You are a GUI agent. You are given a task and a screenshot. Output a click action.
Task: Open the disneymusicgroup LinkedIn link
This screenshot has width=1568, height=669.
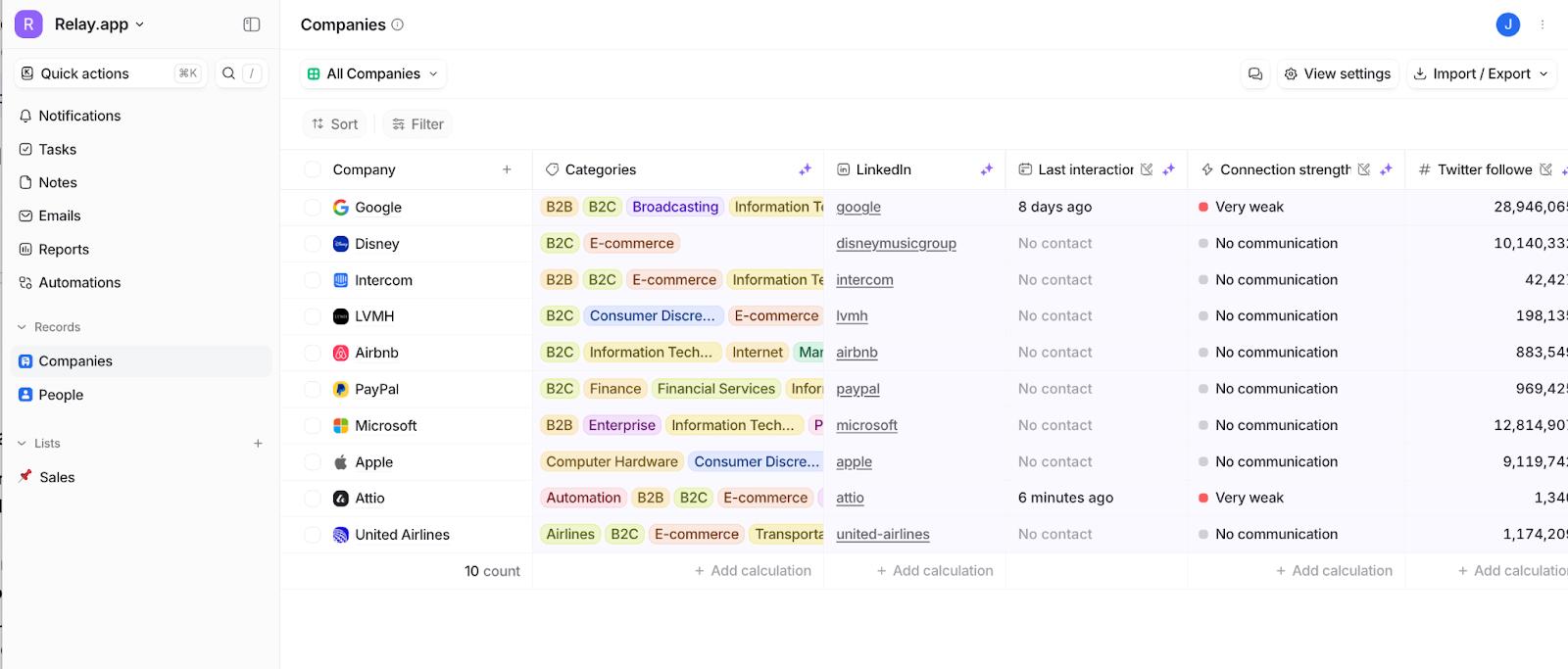coord(896,244)
